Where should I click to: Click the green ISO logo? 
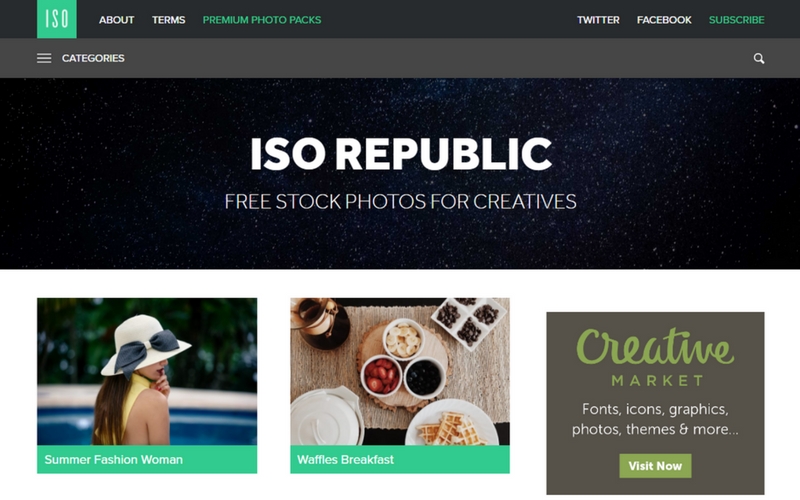click(x=57, y=19)
